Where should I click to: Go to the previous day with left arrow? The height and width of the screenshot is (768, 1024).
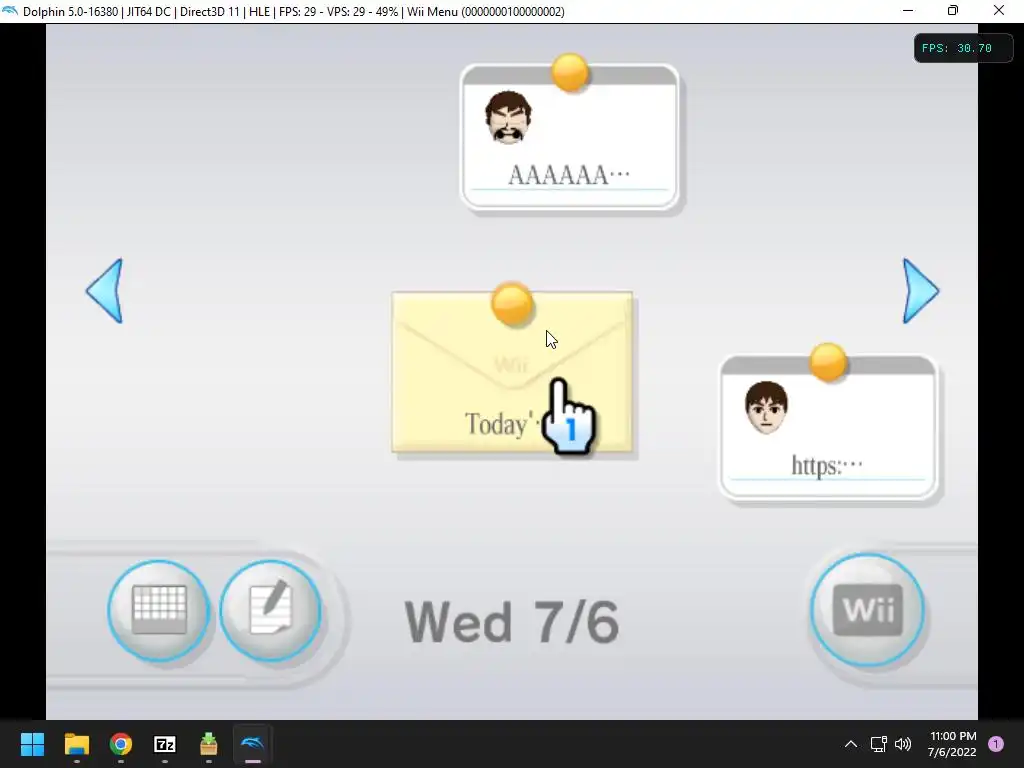coord(104,291)
